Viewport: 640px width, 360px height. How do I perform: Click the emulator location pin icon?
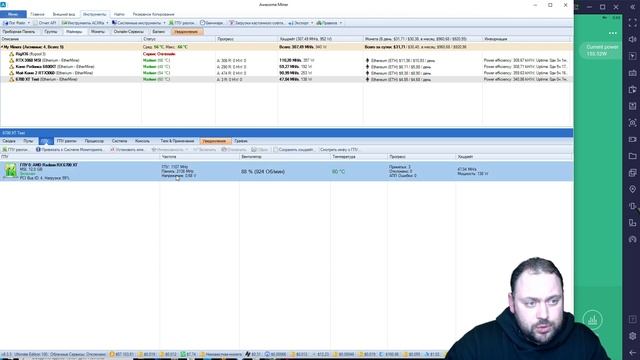[x=632, y=189]
